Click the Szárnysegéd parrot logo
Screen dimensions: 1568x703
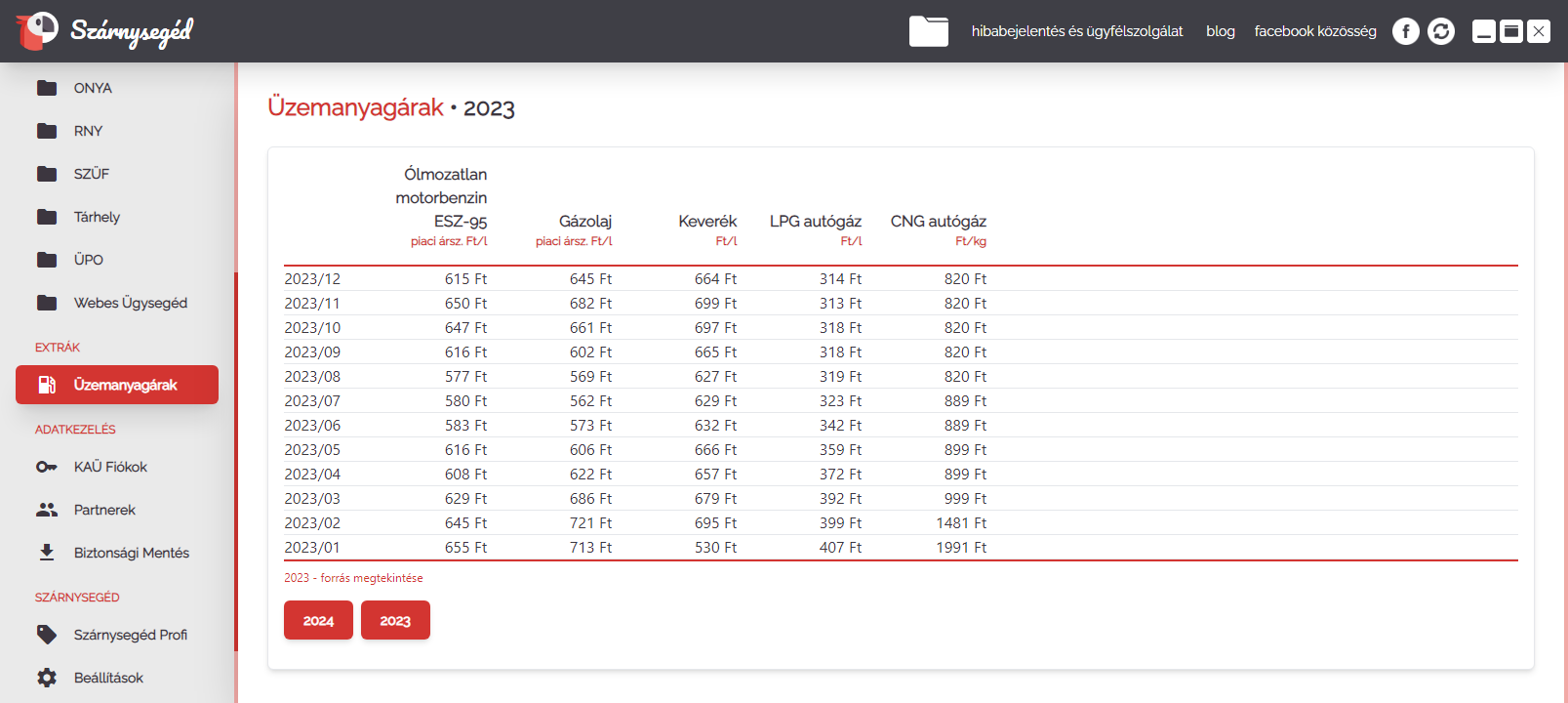[x=37, y=30]
